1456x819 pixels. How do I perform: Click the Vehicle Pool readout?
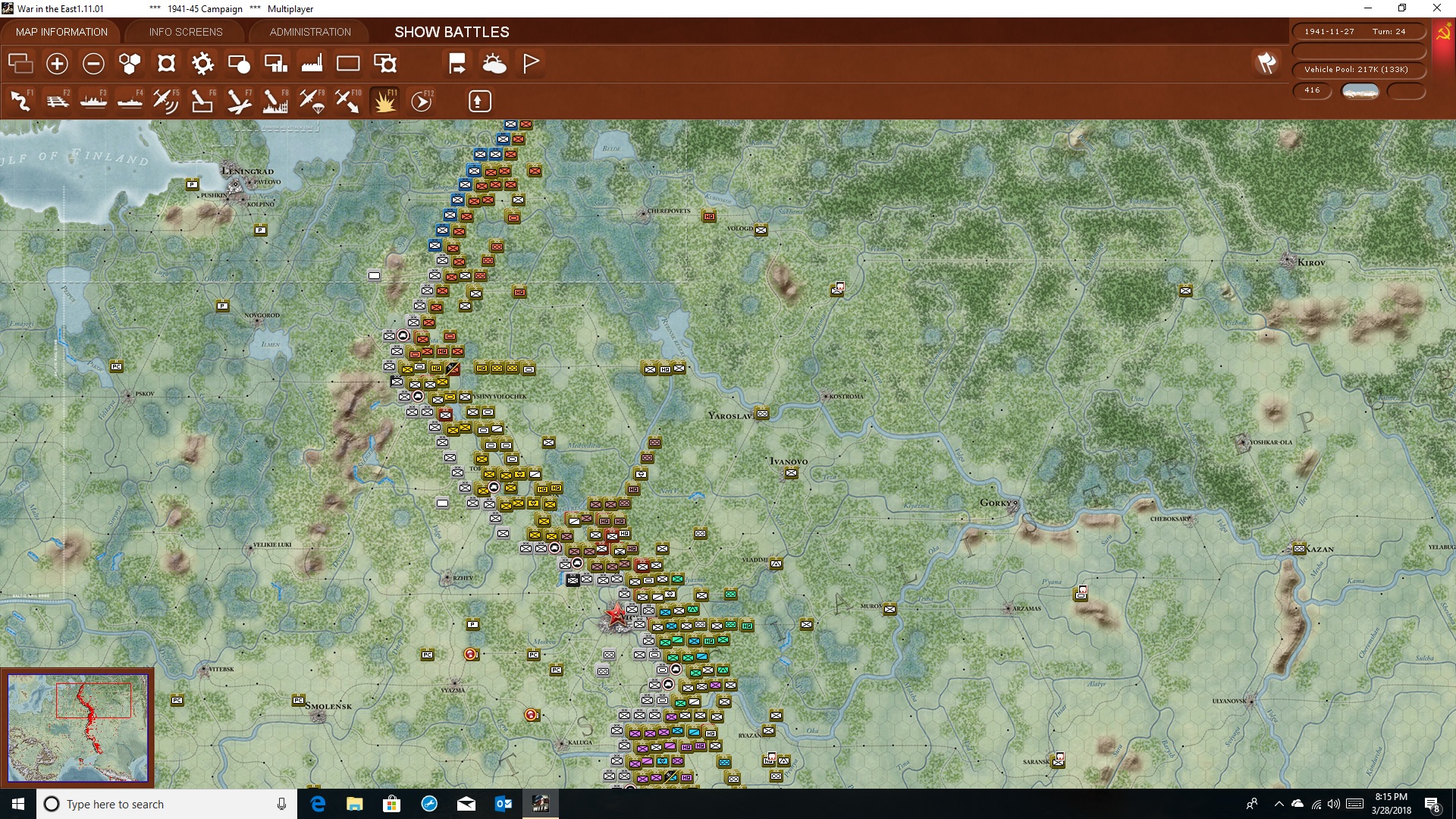[x=1359, y=70]
